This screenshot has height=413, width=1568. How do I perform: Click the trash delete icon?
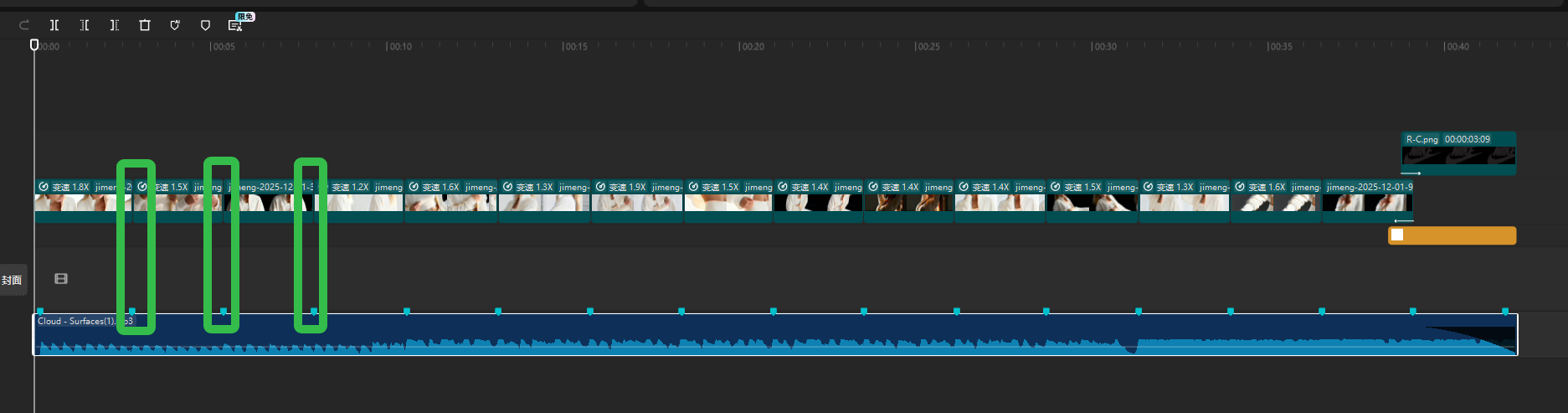[x=145, y=25]
